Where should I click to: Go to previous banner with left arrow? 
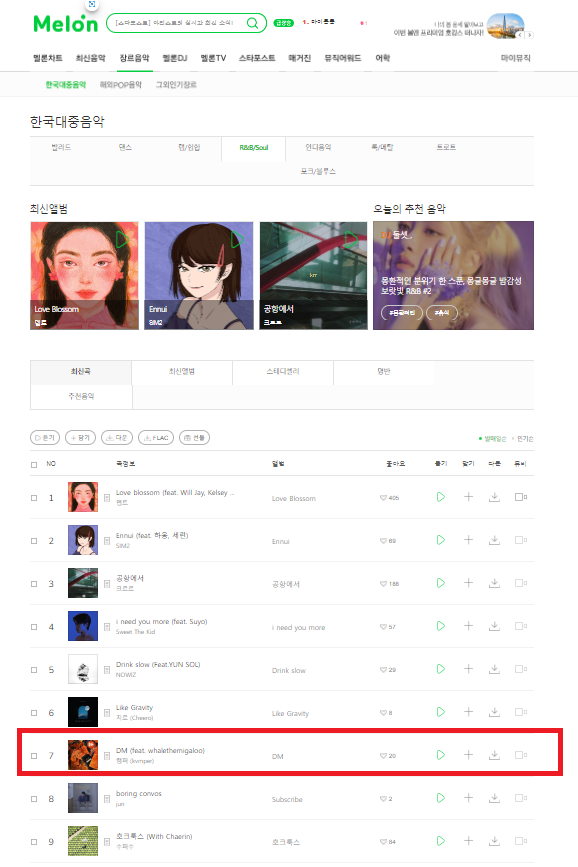click(520, 35)
